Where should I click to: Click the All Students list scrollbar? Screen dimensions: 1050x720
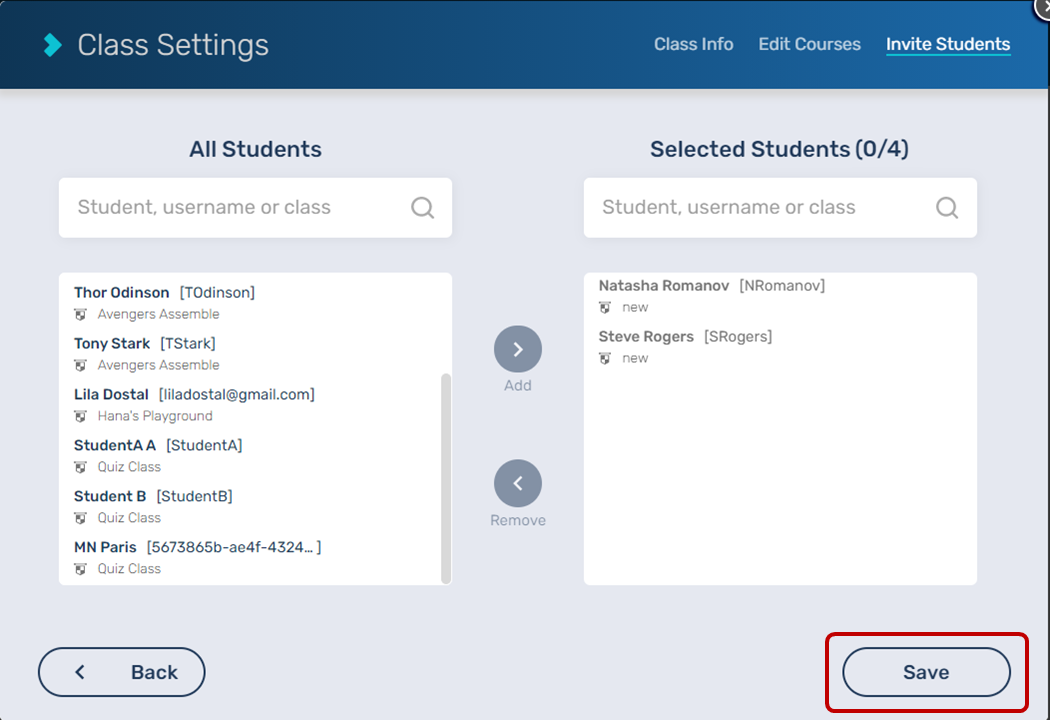(446, 478)
